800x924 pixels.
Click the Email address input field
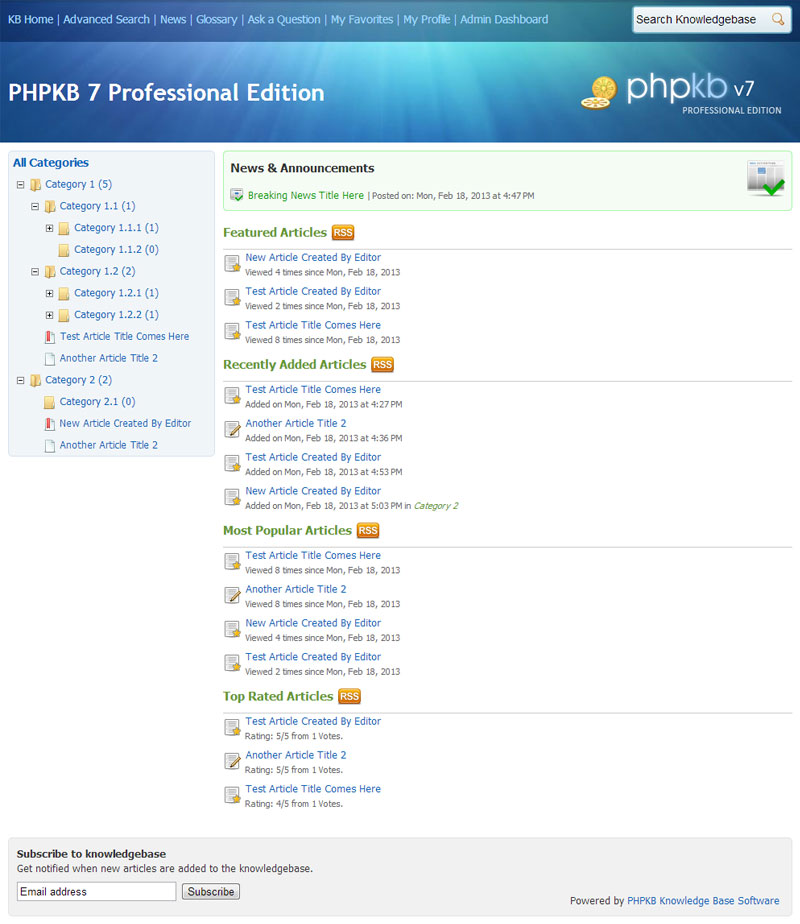click(95, 891)
